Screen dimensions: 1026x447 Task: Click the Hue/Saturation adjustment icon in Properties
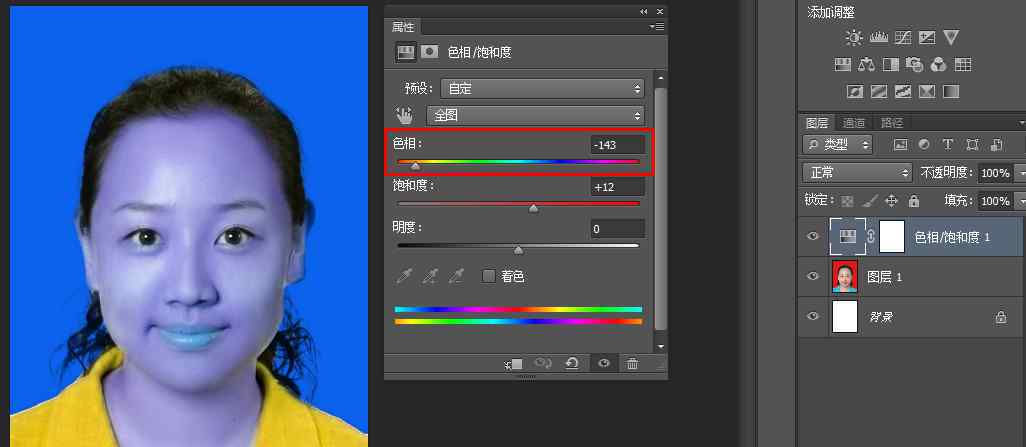[406, 52]
